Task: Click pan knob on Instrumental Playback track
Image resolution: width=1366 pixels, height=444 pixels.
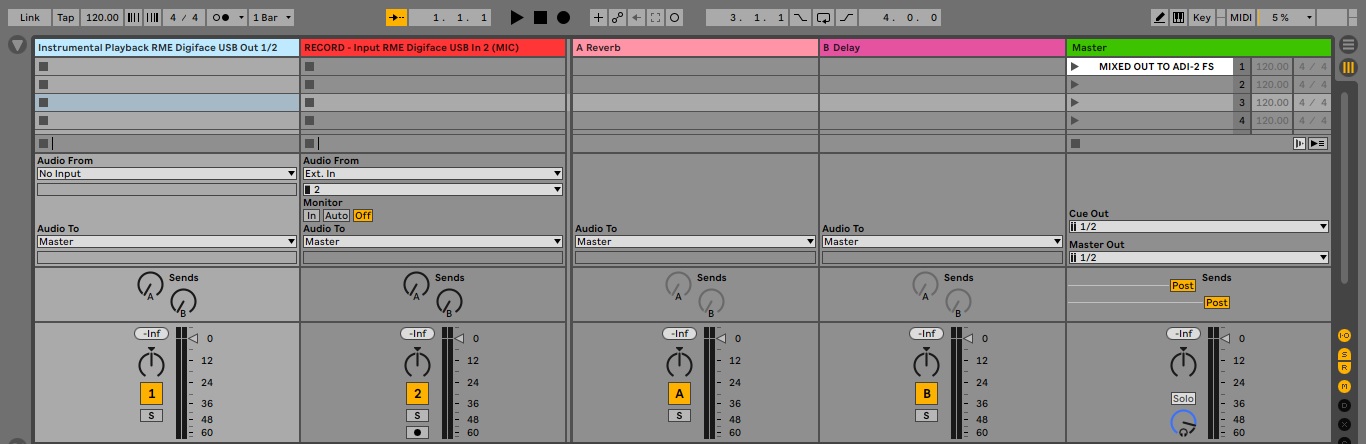Action: point(151,362)
